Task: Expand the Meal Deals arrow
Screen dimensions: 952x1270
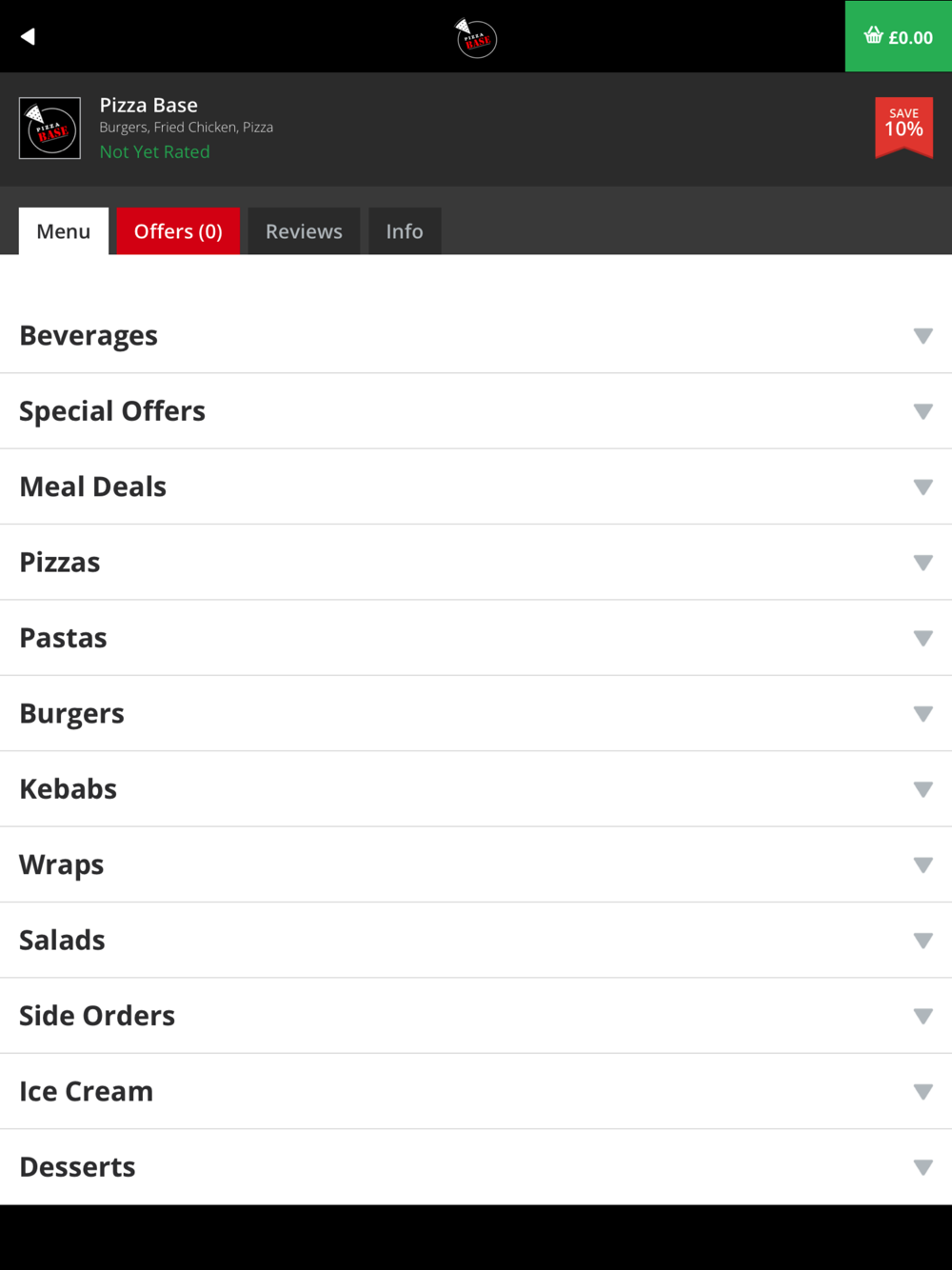Action: 922,487
